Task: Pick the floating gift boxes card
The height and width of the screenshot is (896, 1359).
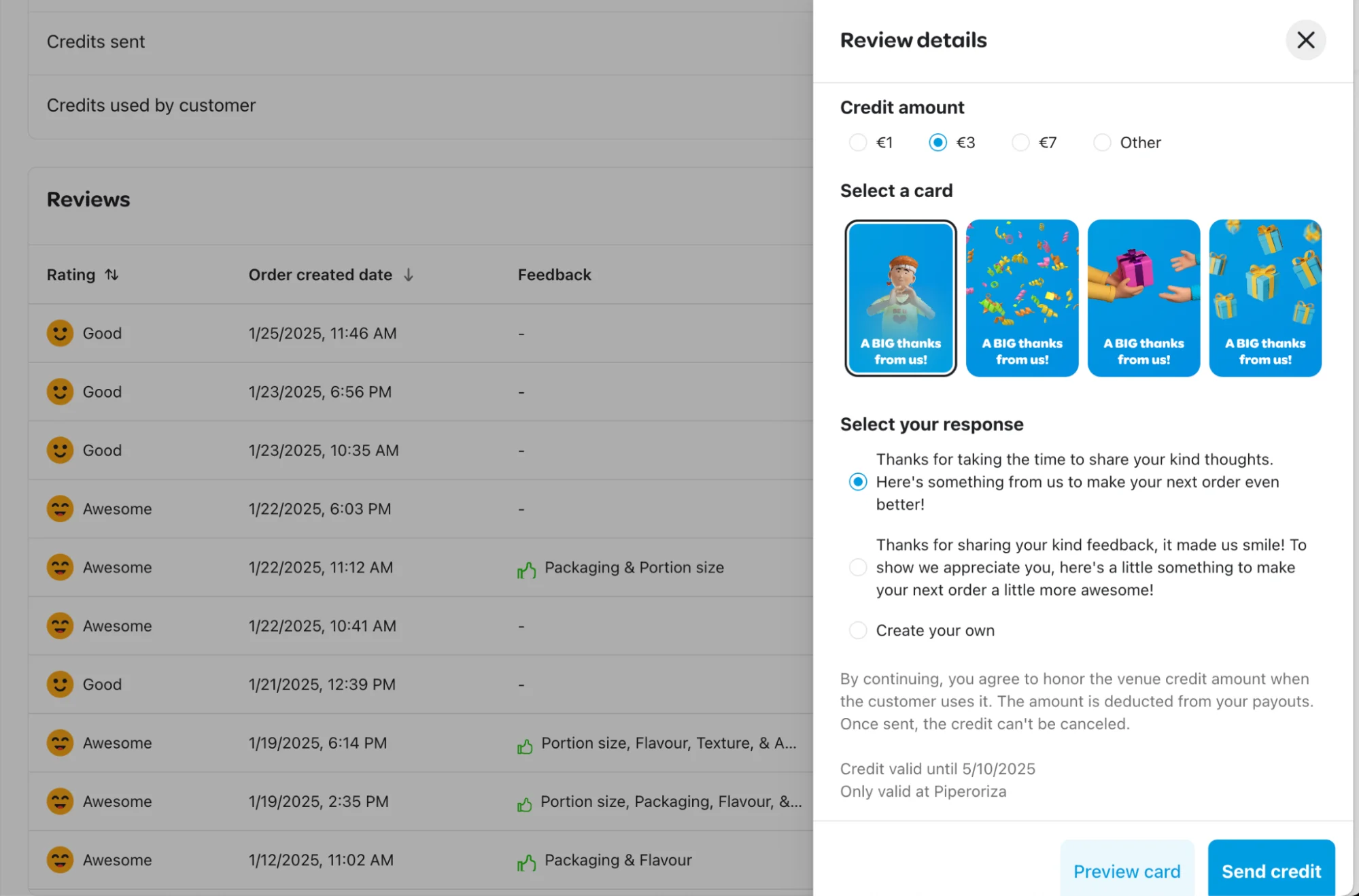Action: [1265, 297]
